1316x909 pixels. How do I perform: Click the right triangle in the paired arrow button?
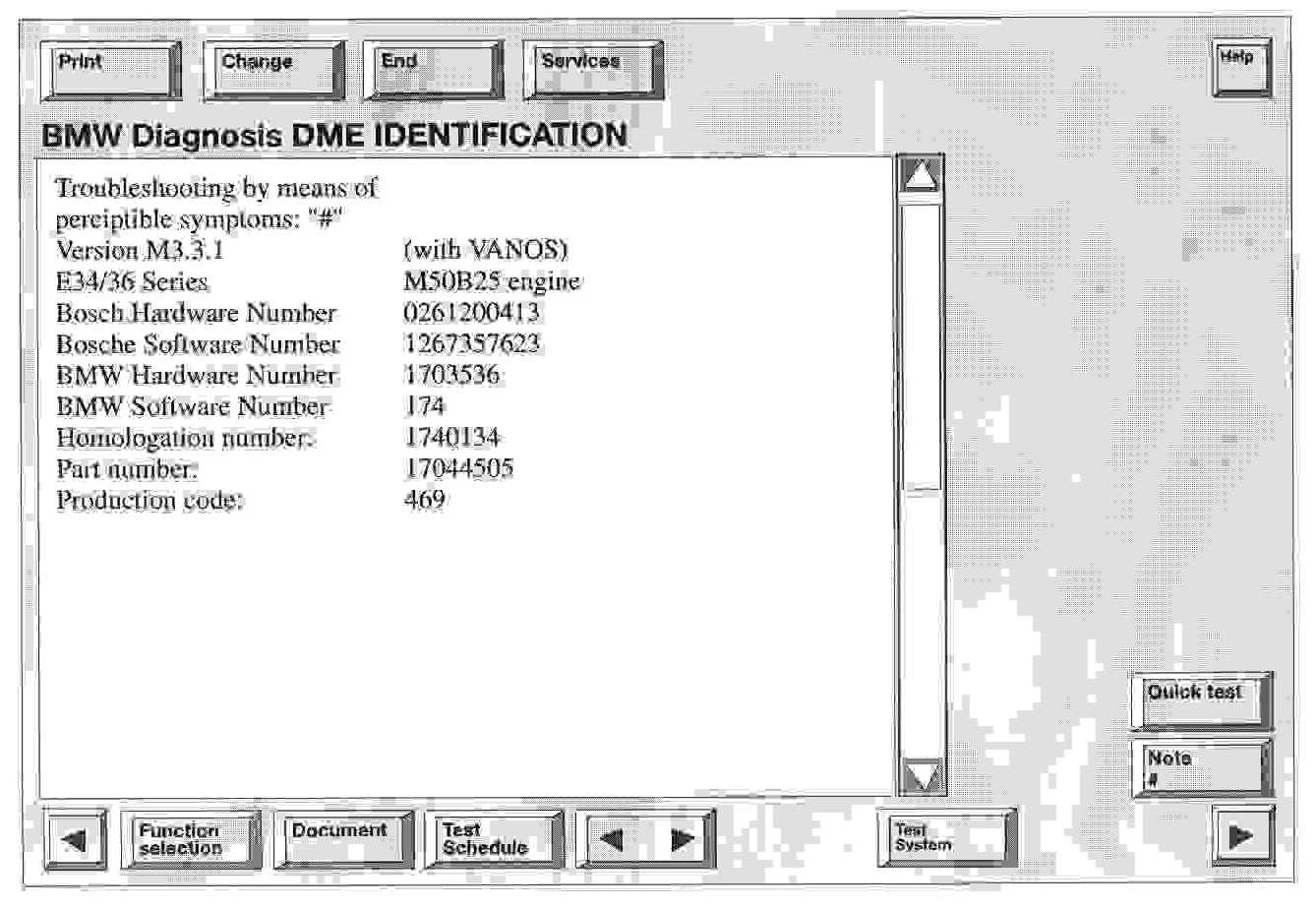click(682, 839)
